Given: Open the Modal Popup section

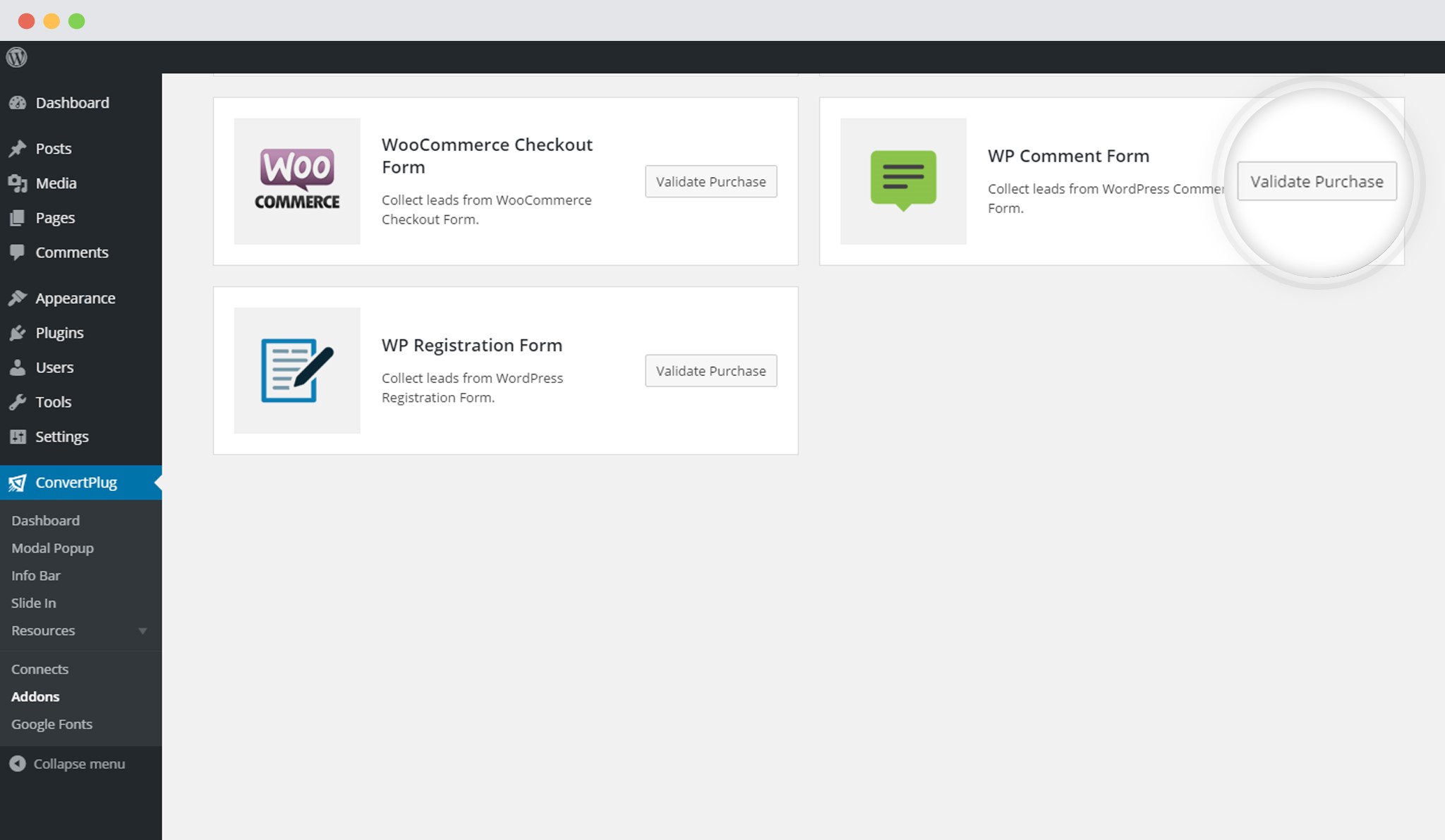Looking at the screenshot, I should click(x=52, y=547).
